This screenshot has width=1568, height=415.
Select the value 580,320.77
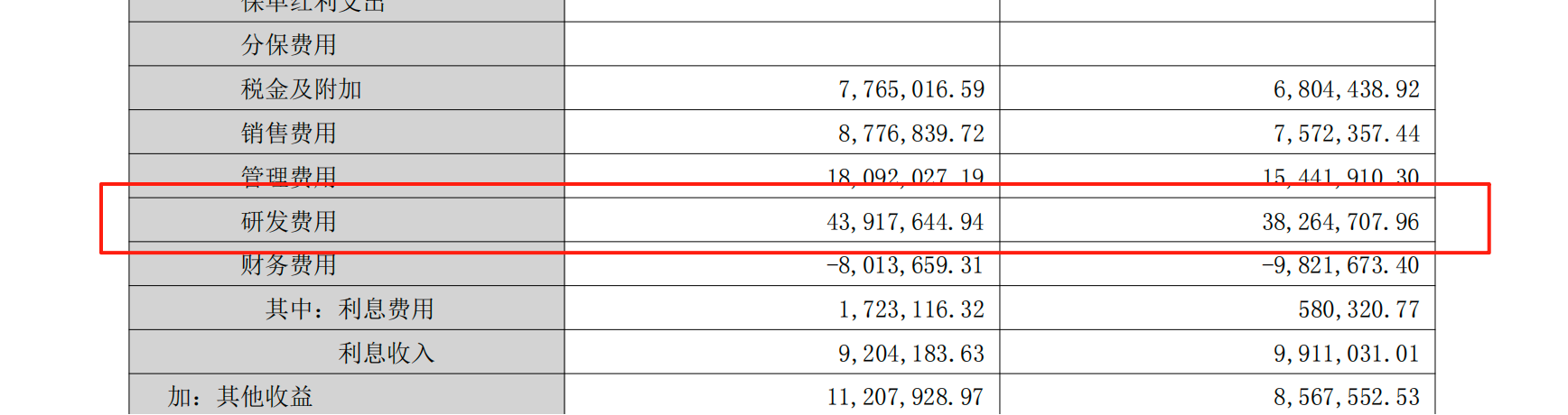click(1358, 309)
